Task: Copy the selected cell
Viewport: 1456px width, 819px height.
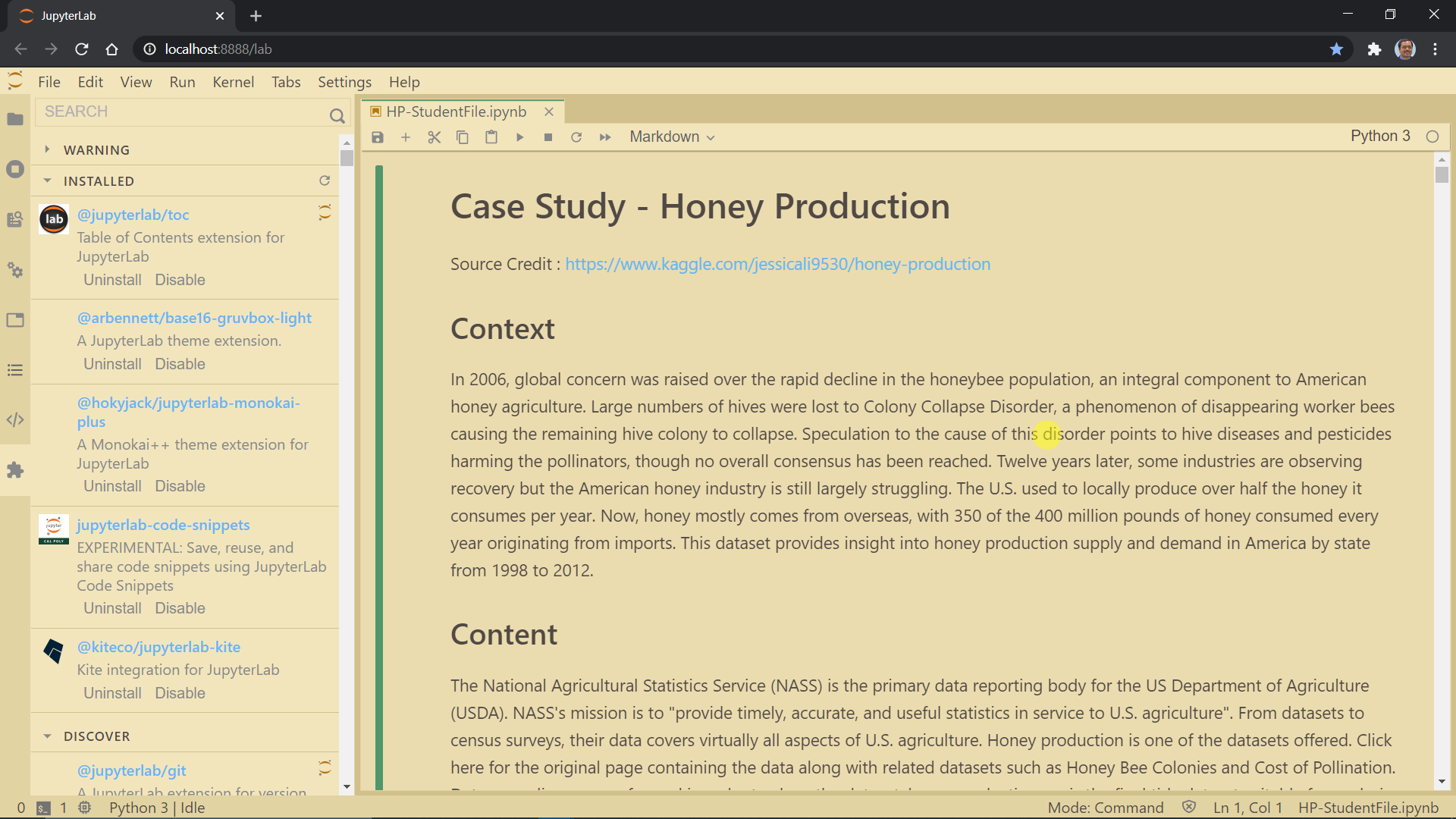Action: 463,137
